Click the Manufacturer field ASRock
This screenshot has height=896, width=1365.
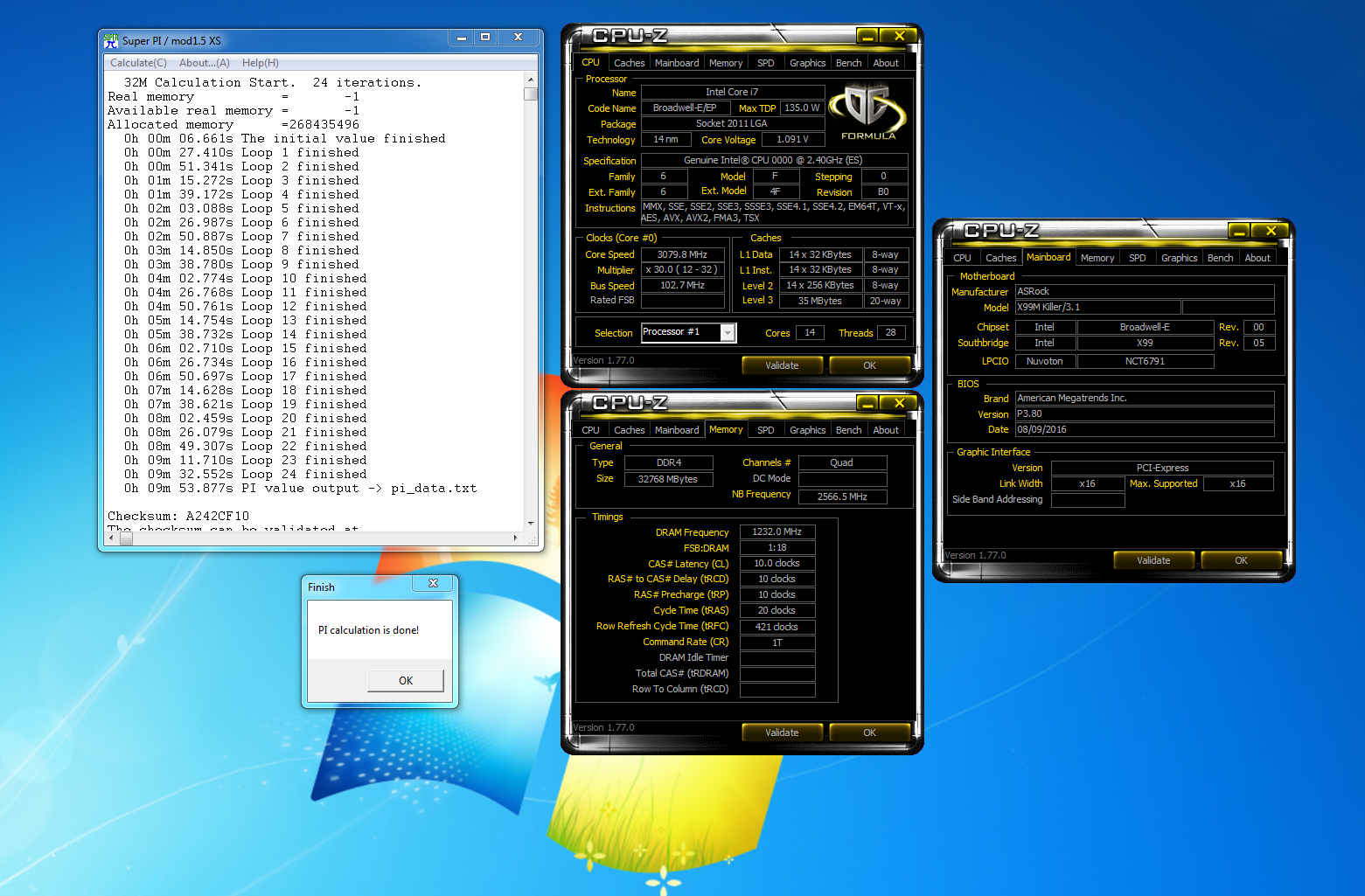[x=1145, y=292]
